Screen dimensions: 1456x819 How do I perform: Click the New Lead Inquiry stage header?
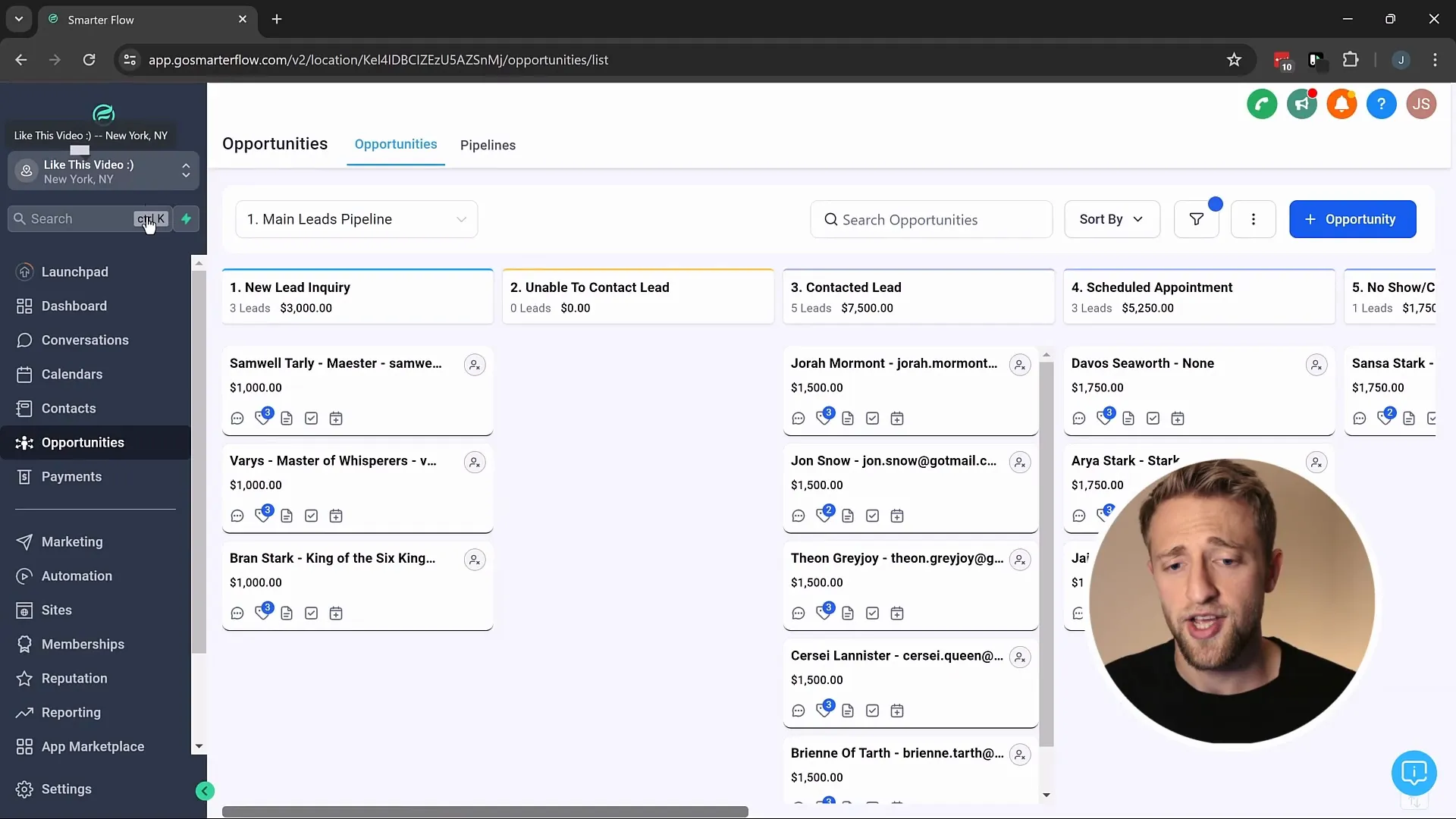[x=357, y=297]
